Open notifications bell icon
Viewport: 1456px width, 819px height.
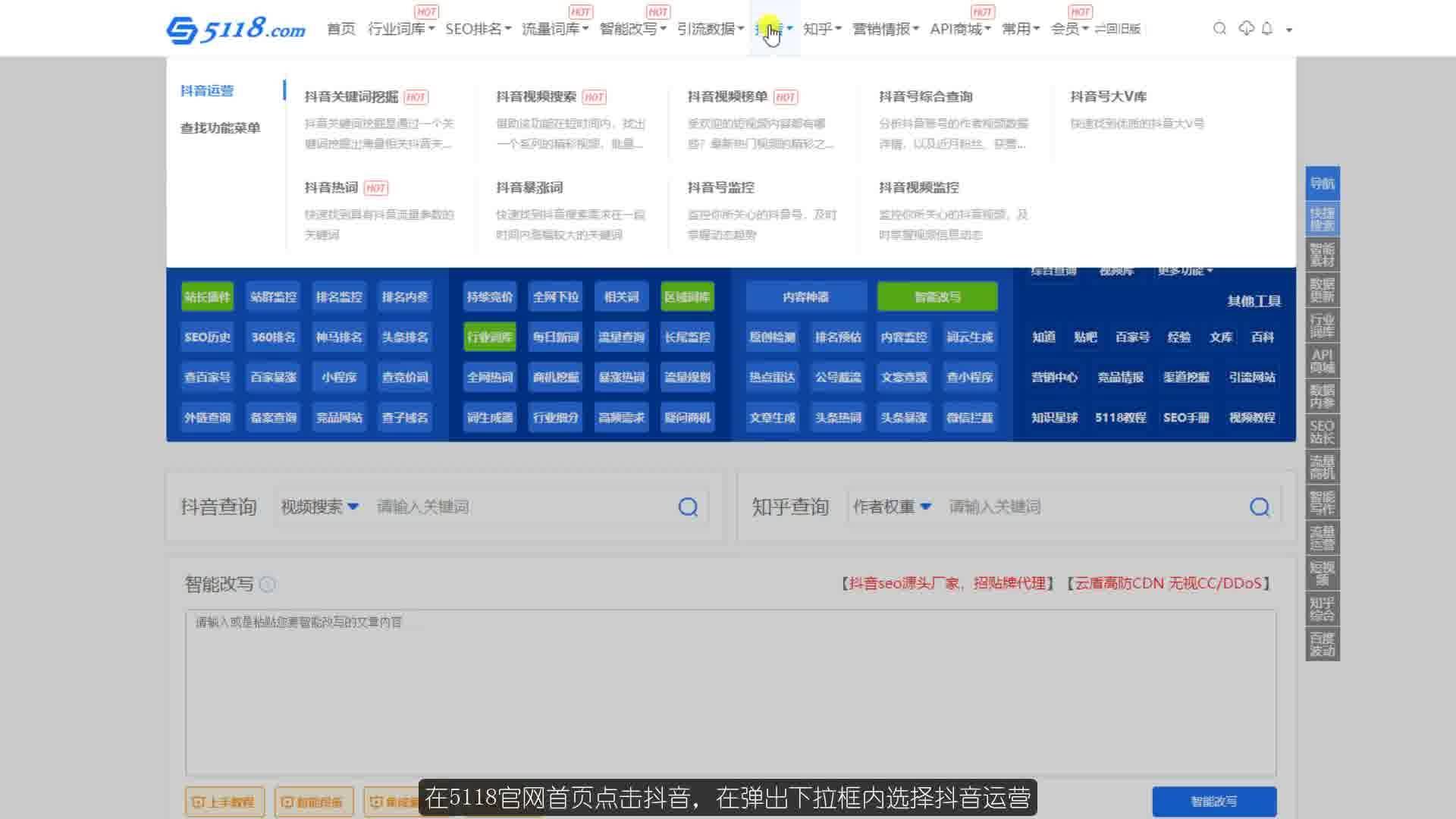pos(1267,29)
